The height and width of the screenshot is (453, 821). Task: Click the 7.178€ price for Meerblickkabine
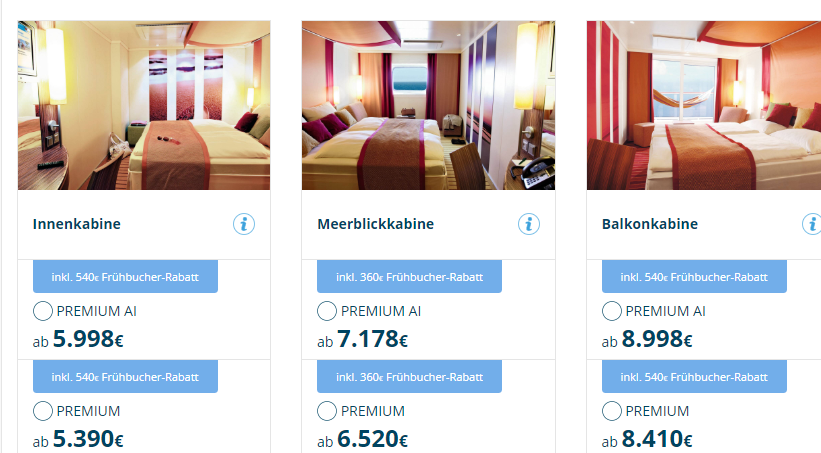pyautogui.click(x=372, y=339)
